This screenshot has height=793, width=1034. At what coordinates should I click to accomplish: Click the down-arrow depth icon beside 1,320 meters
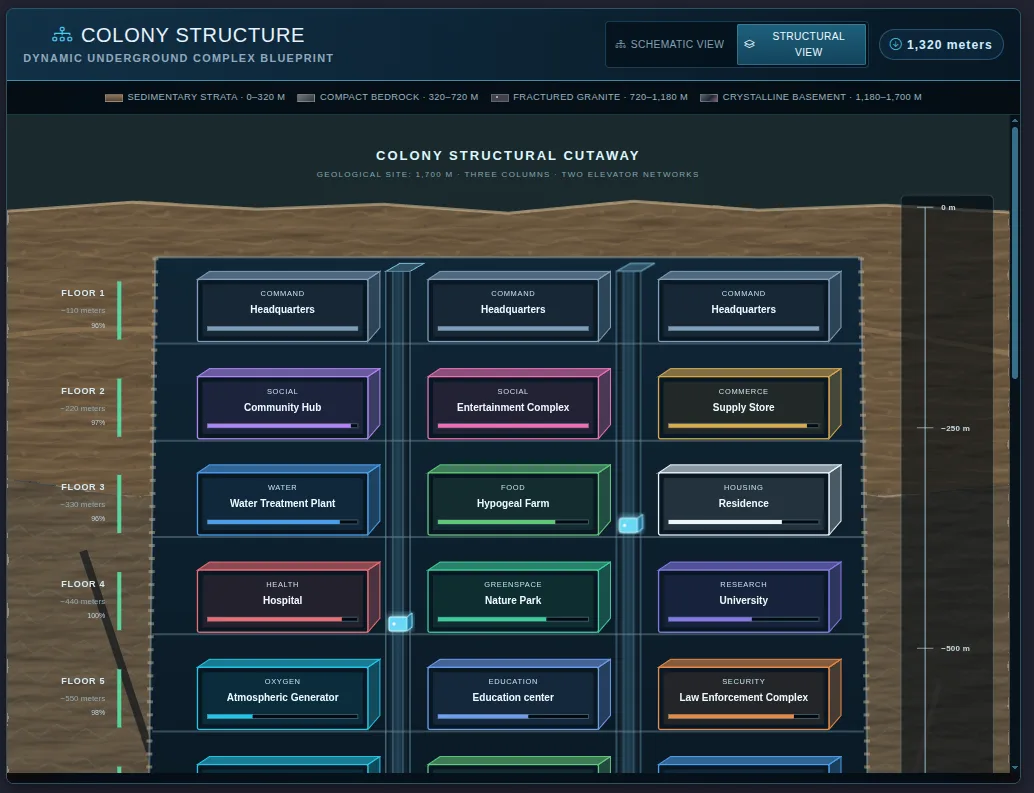pyautogui.click(x=895, y=44)
